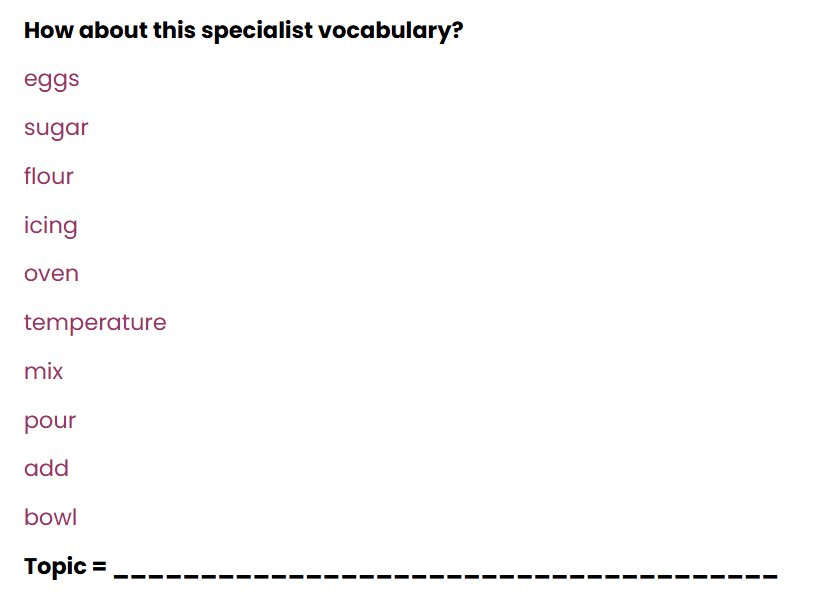Place cursor on the word "oven"
The width and height of the screenshot is (840, 607).
point(51,274)
